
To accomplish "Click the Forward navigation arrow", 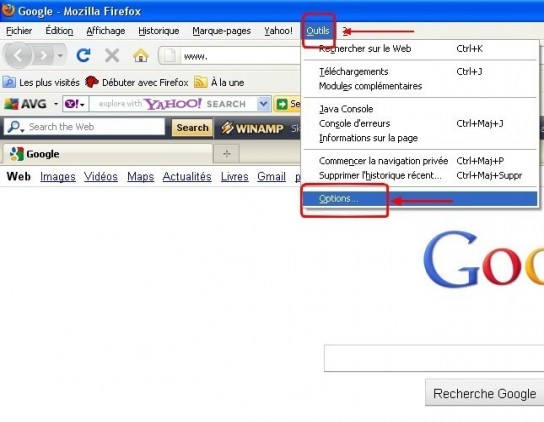I will click(x=43, y=55).
